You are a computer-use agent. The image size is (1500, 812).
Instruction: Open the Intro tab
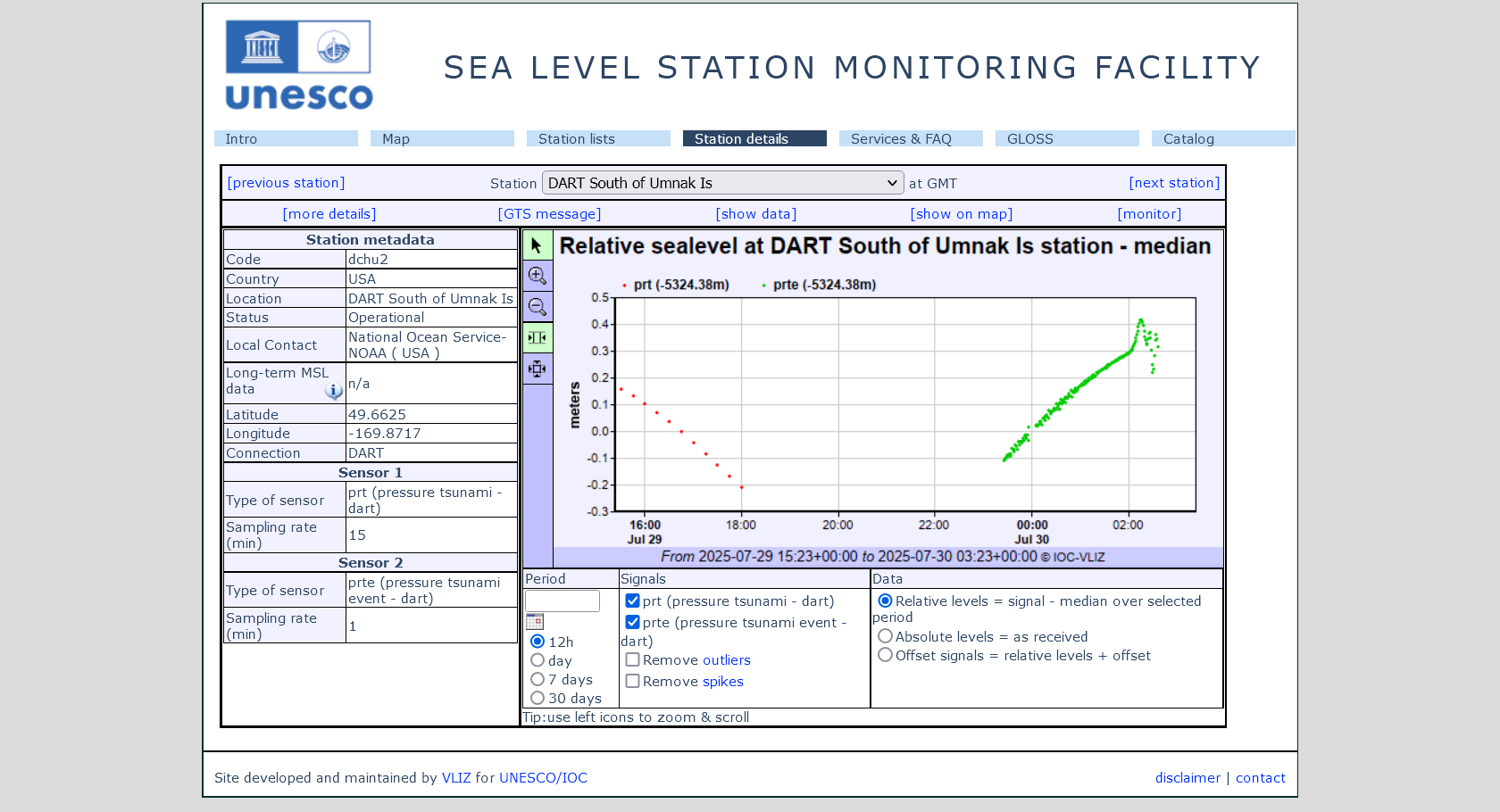click(286, 138)
